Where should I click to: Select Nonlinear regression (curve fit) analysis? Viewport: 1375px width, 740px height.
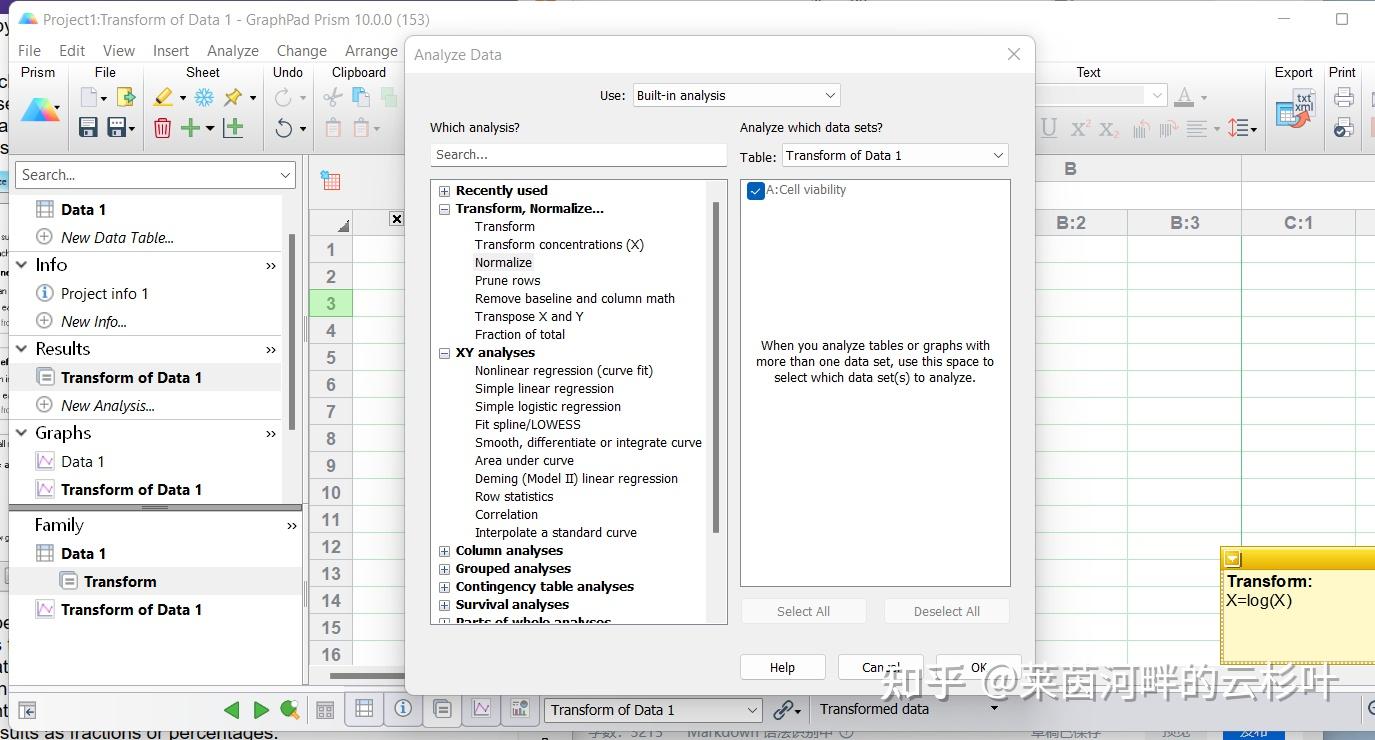(x=564, y=371)
